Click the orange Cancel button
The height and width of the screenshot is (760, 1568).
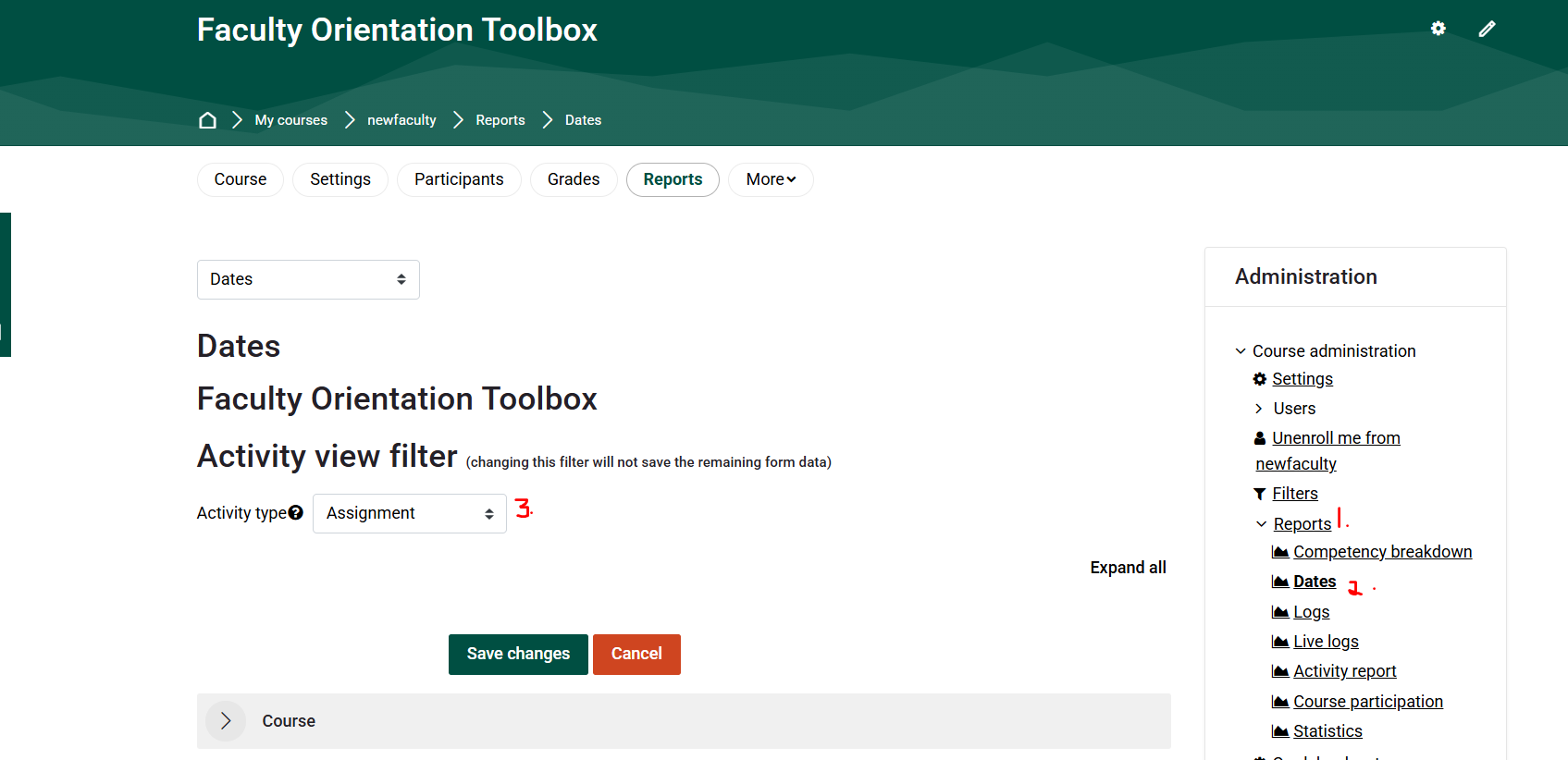[x=636, y=654]
